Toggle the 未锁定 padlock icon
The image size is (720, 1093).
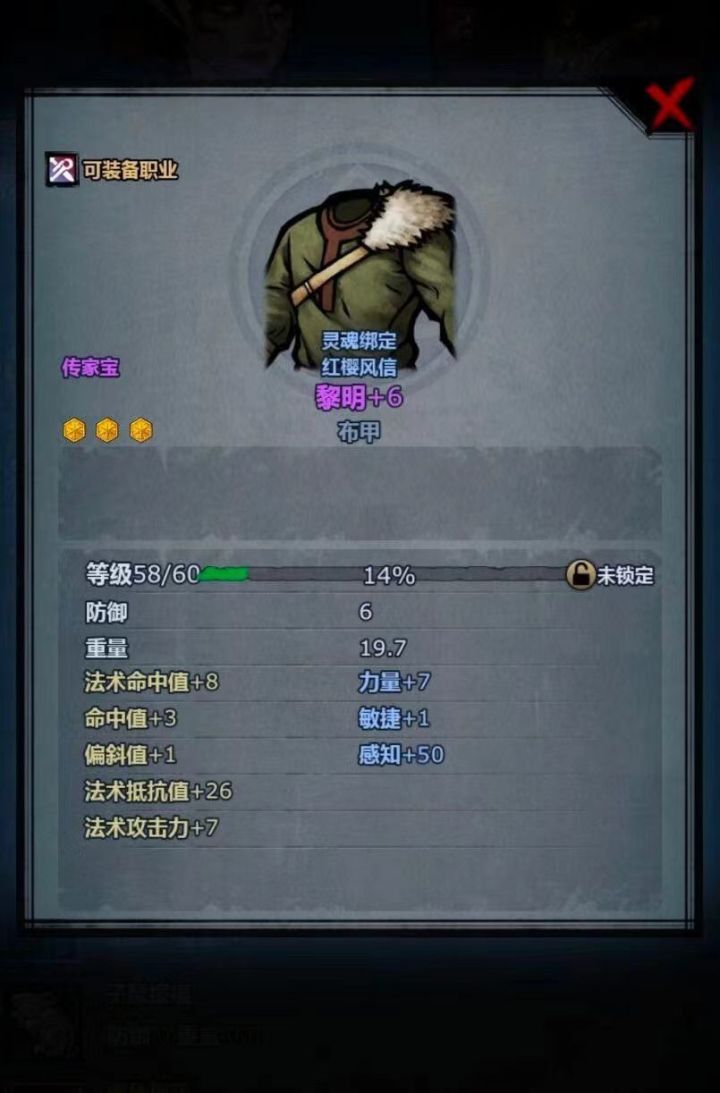point(580,575)
